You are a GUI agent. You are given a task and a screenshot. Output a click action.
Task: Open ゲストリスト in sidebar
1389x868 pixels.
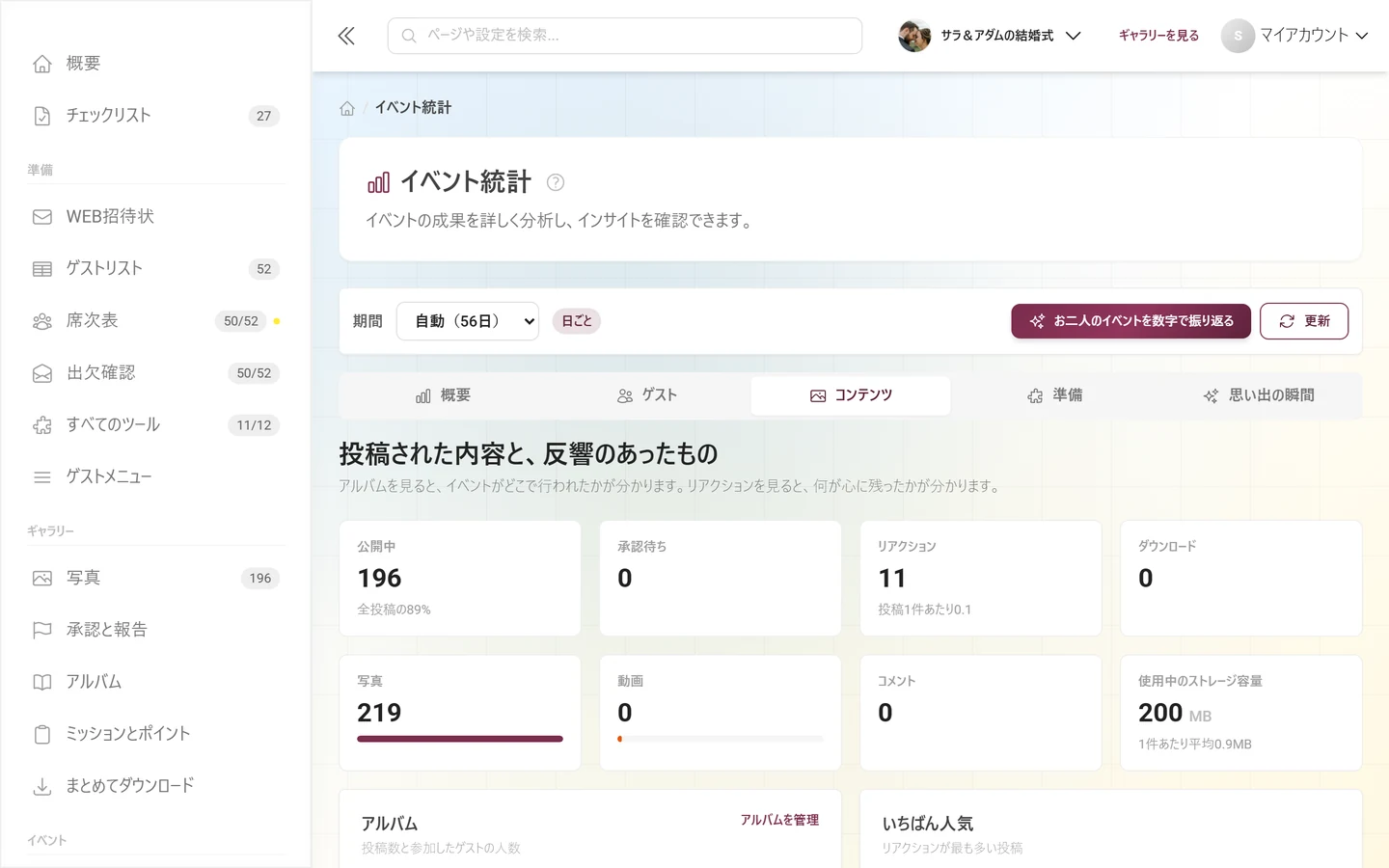tap(155, 269)
